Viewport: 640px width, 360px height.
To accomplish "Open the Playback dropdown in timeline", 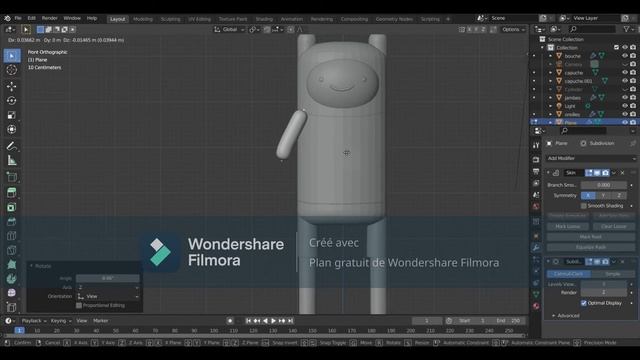I will (34, 321).
